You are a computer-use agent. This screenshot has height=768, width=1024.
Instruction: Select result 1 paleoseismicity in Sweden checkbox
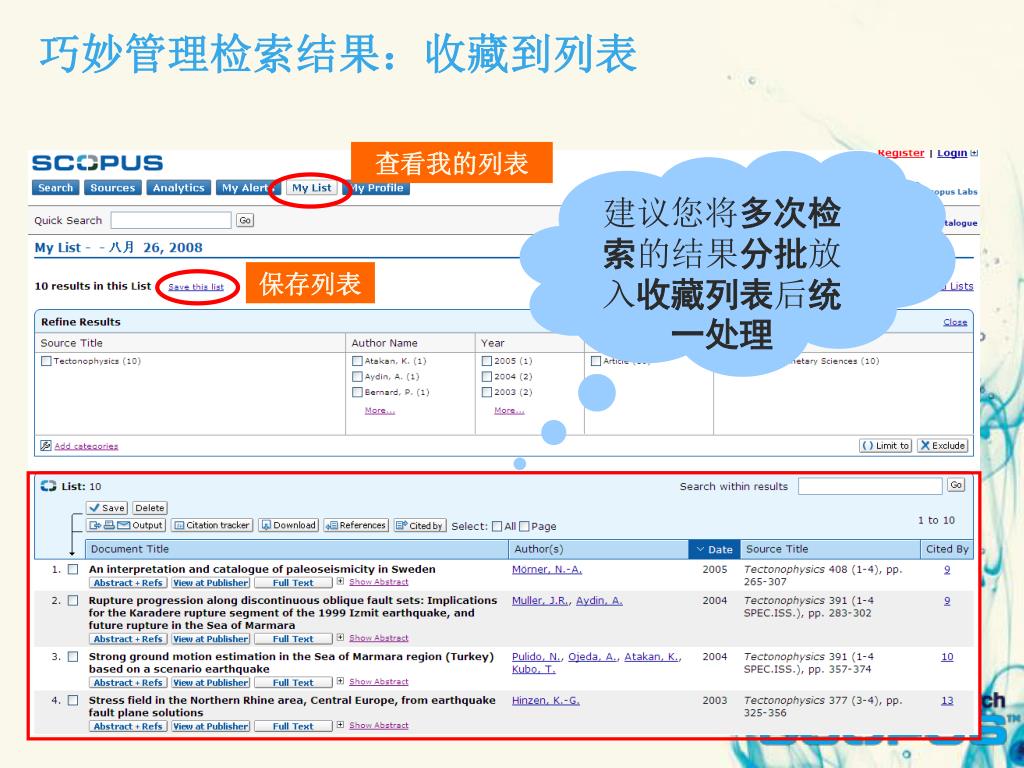click(x=73, y=569)
